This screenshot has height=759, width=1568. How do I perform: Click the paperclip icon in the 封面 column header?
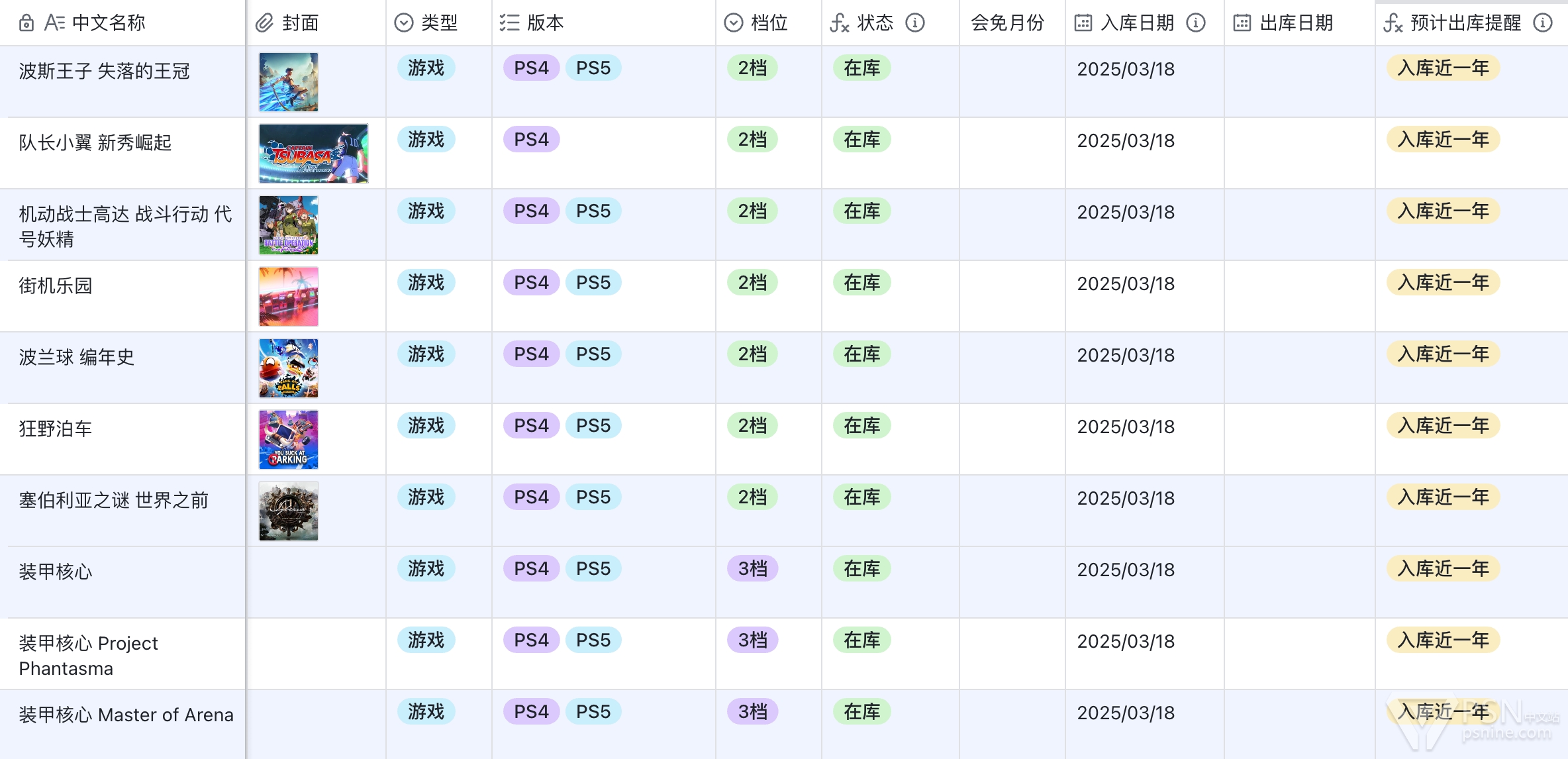pos(264,23)
